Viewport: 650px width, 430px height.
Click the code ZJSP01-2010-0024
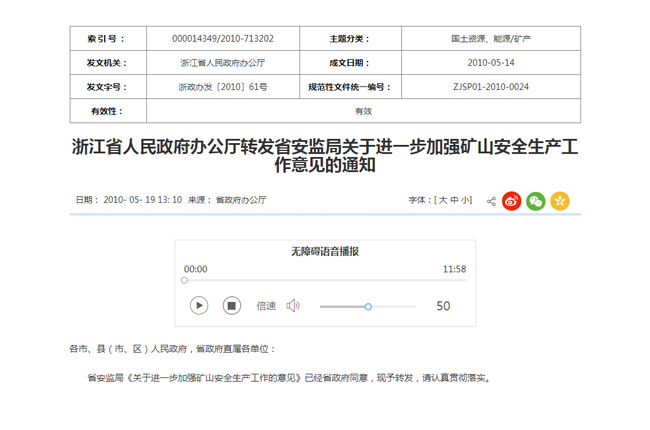[x=490, y=87]
